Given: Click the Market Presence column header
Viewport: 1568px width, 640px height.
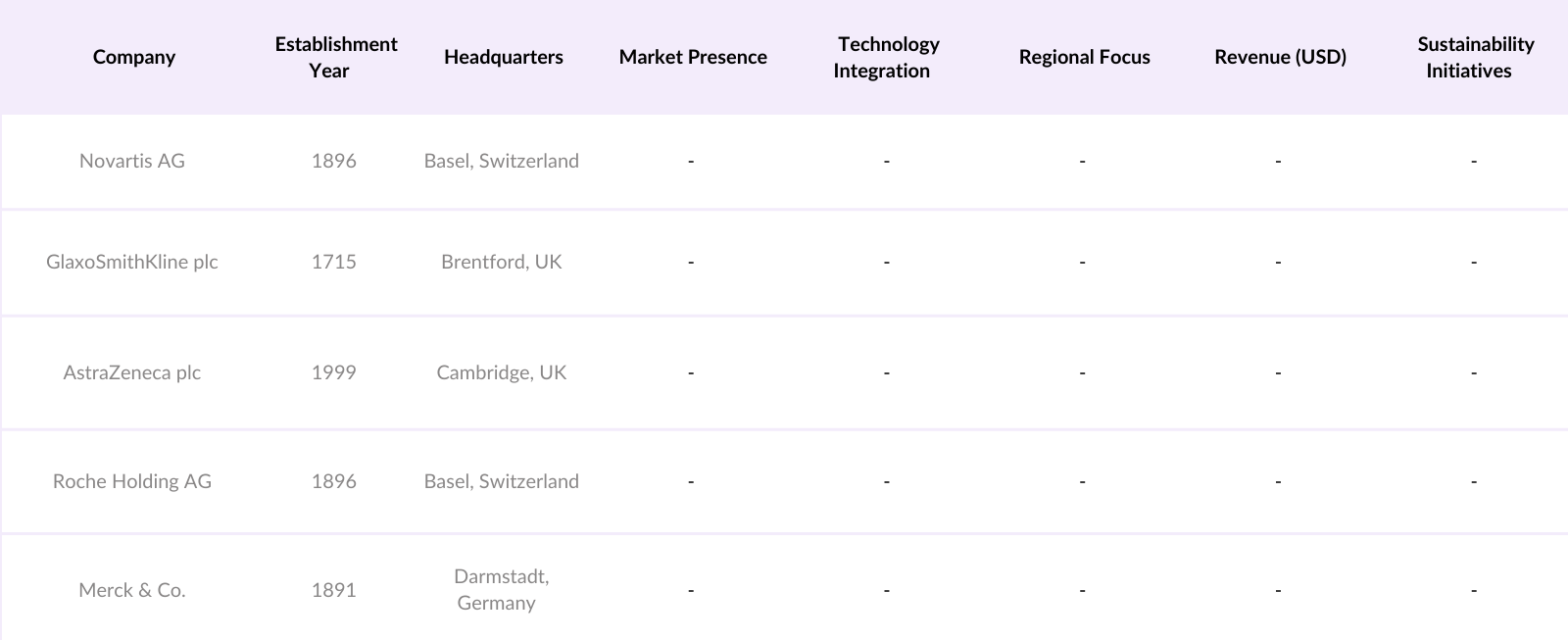Looking at the screenshot, I should tap(692, 57).
